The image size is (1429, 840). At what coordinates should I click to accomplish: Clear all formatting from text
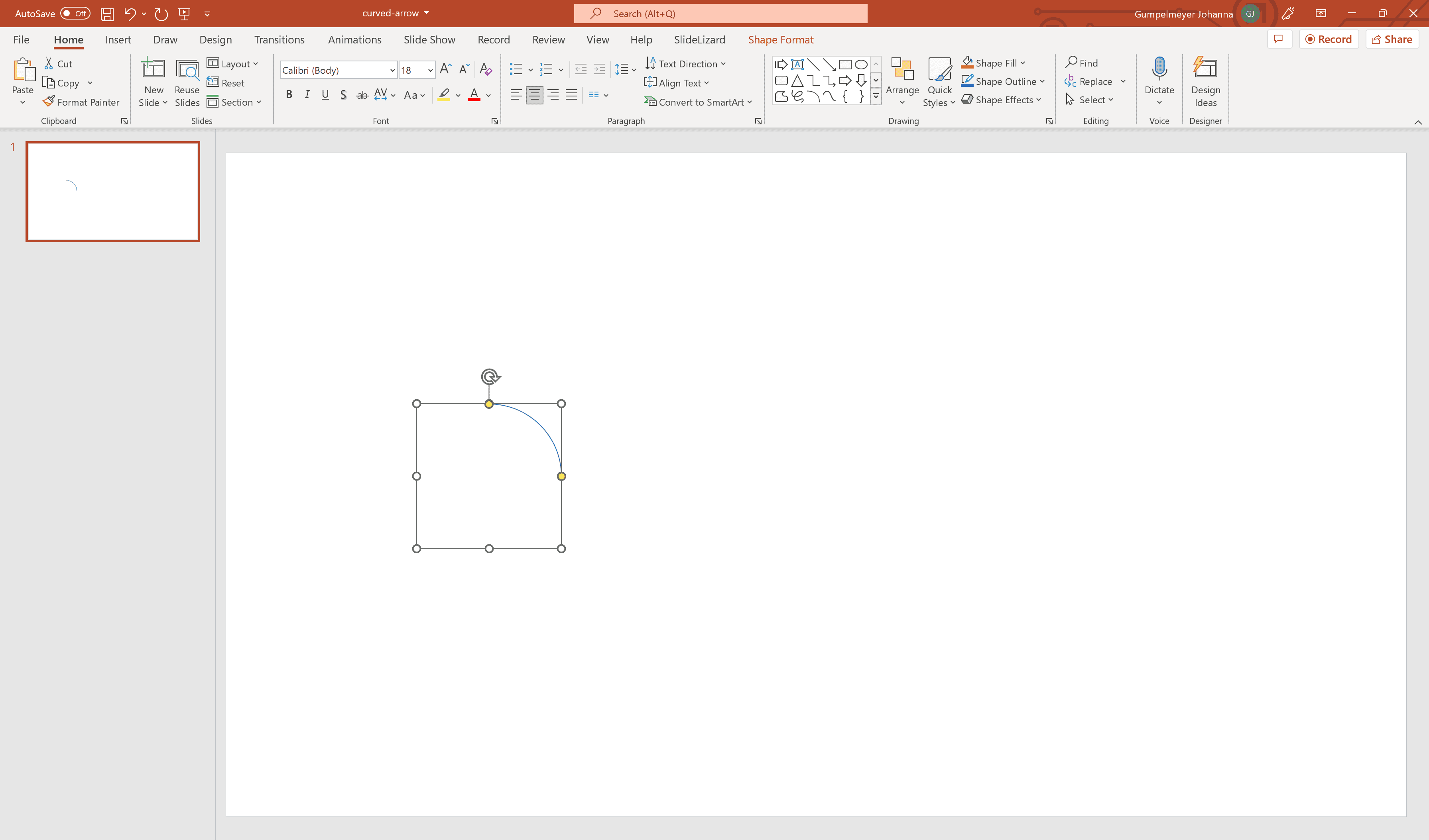(485, 69)
